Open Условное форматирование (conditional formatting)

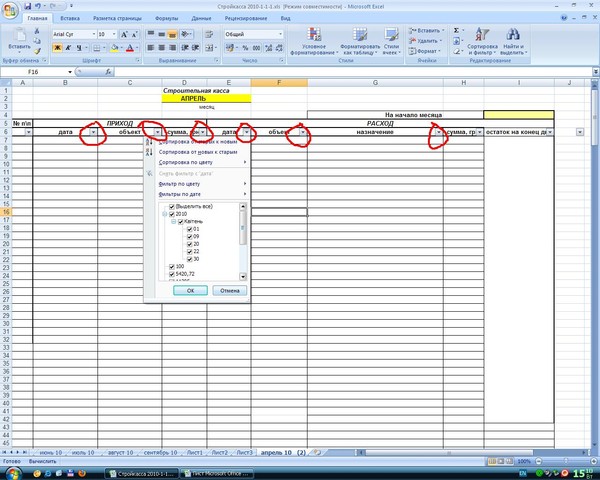[x=314, y=41]
